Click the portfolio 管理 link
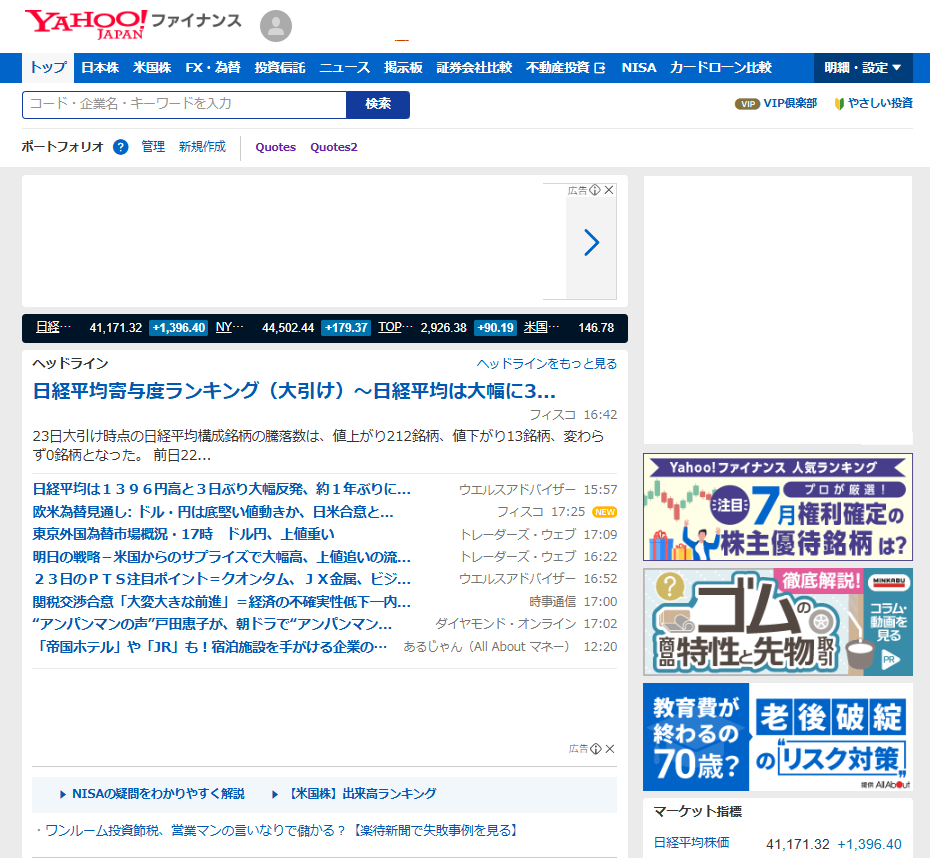The image size is (930, 858). (153, 147)
